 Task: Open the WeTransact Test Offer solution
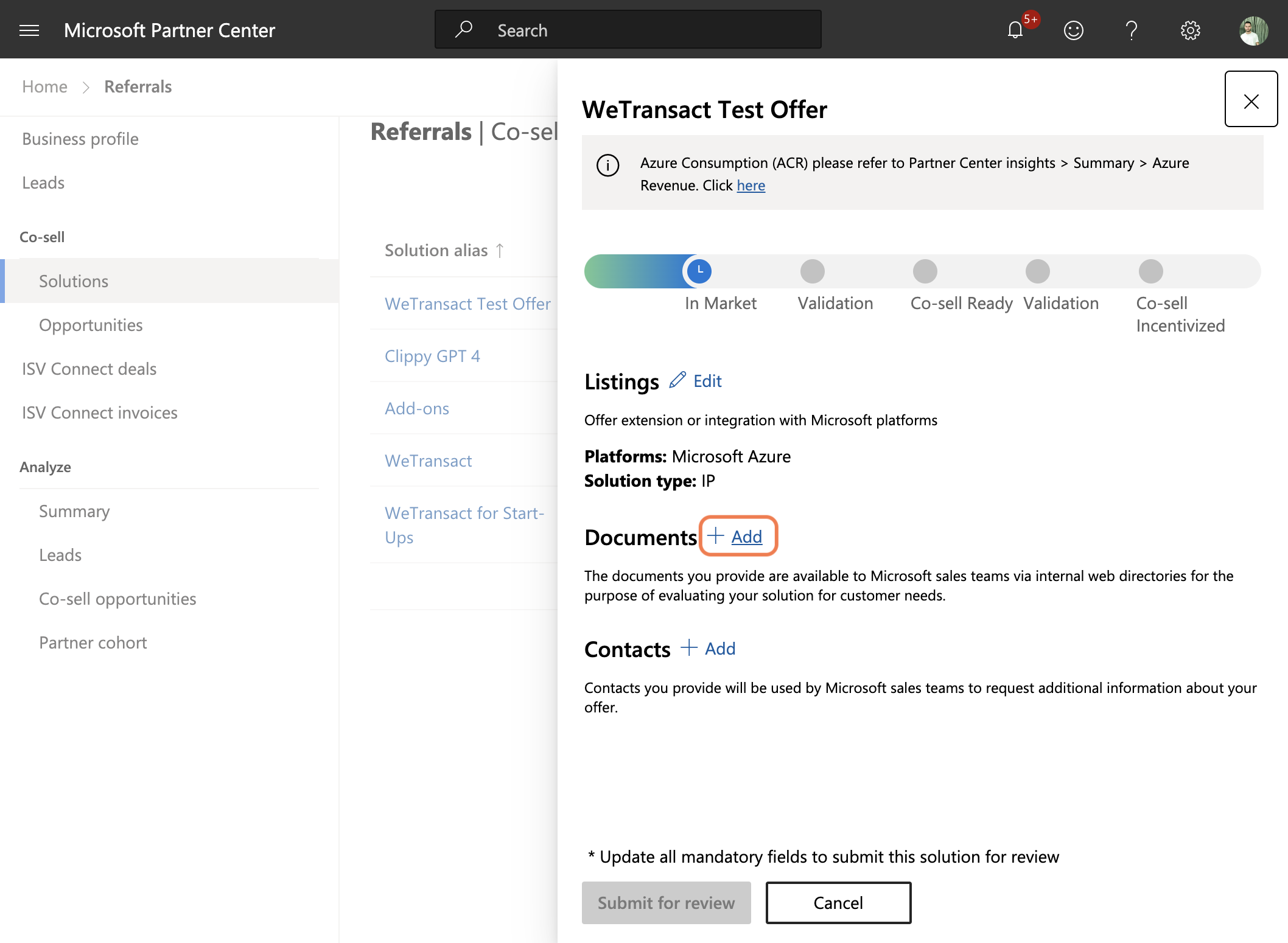pyautogui.click(x=467, y=304)
